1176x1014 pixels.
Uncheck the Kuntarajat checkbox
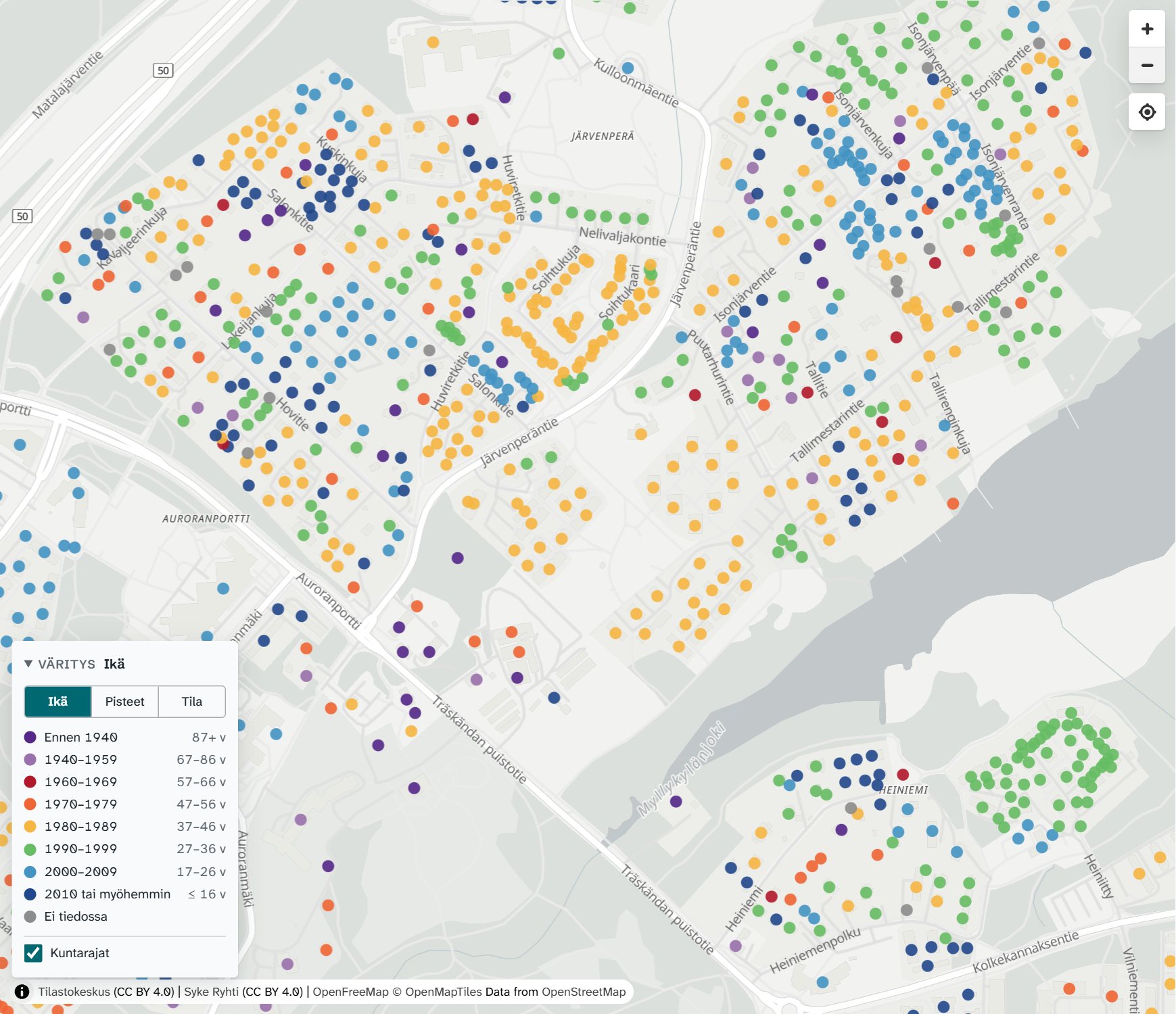tap(33, 952)
